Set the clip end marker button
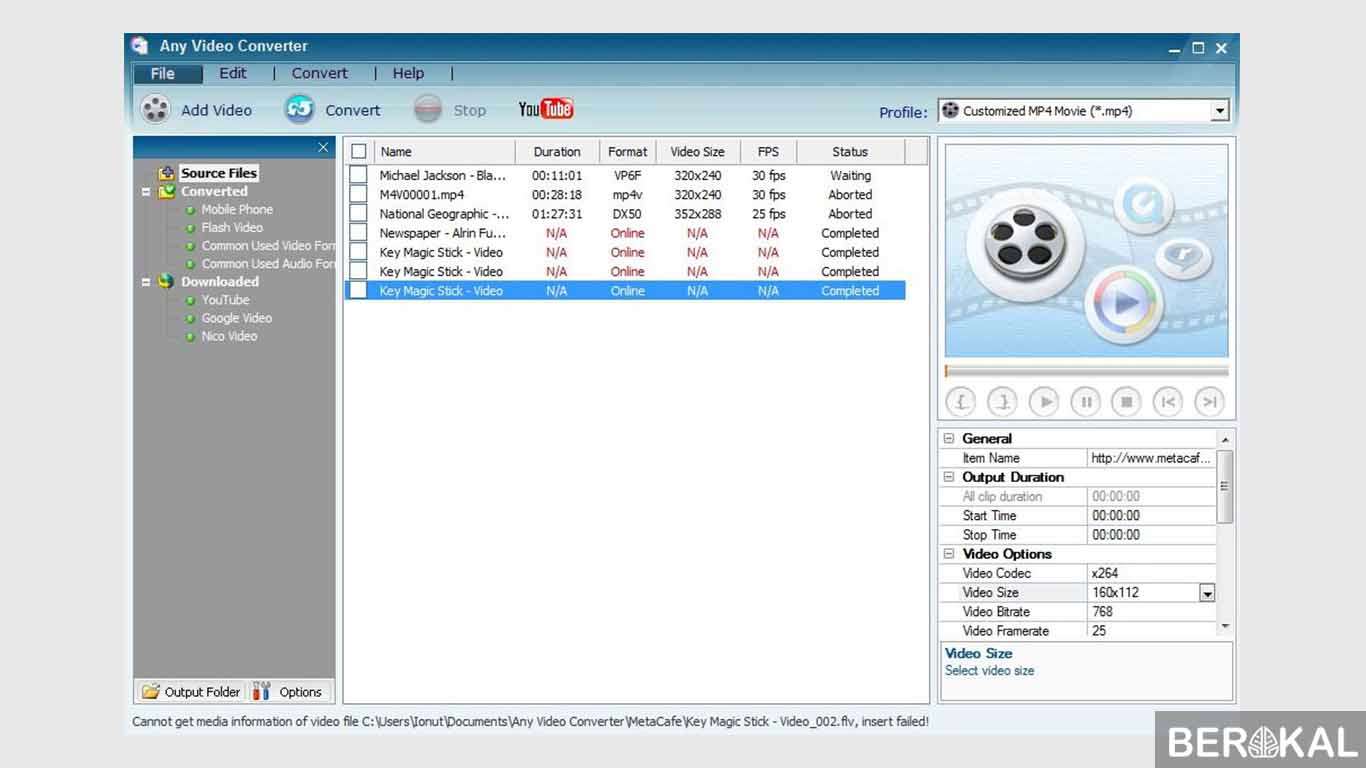This screenshot has height=768, width=1366. click(x=1002, y=402)
